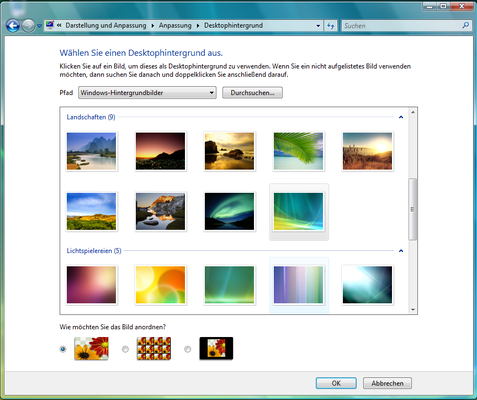Click the Control Panel icon in address bar
The image size is (477, 400).
click(x=50, y=25)
